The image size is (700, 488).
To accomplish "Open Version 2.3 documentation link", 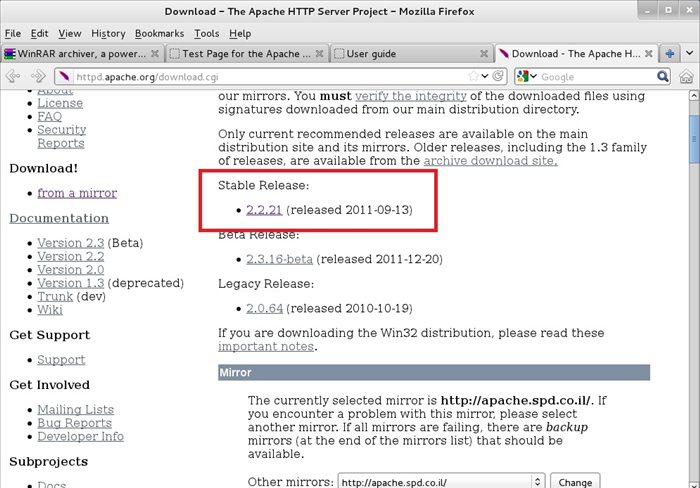I will 71,243.
